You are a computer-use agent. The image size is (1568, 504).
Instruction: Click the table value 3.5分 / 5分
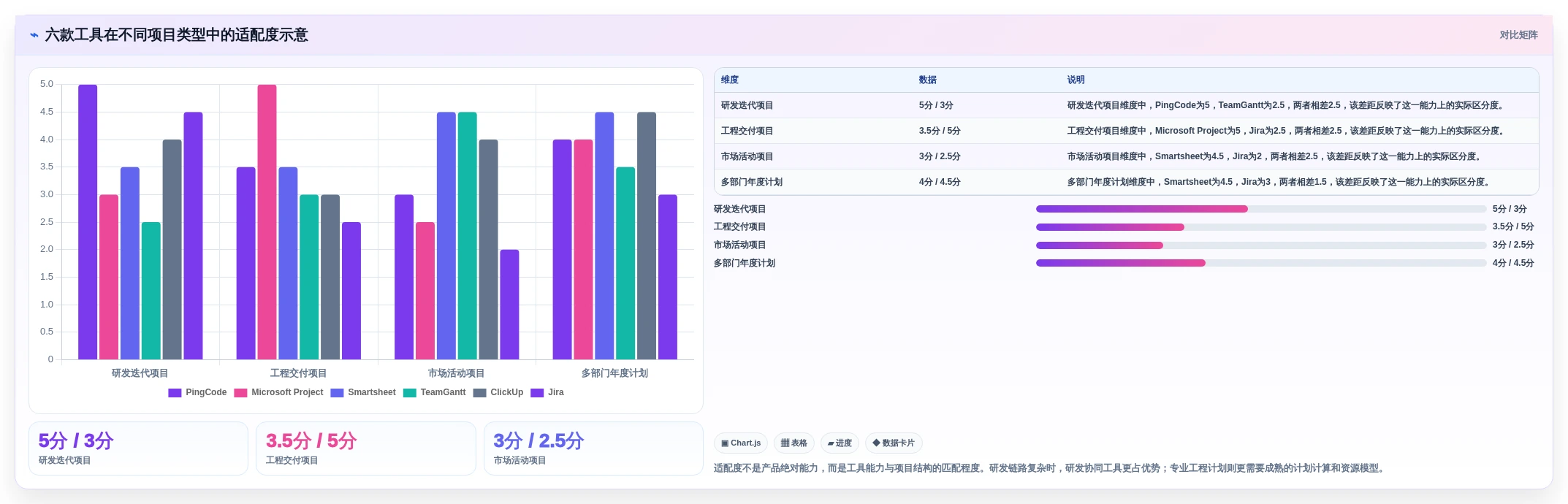click(x=940, y=131)
